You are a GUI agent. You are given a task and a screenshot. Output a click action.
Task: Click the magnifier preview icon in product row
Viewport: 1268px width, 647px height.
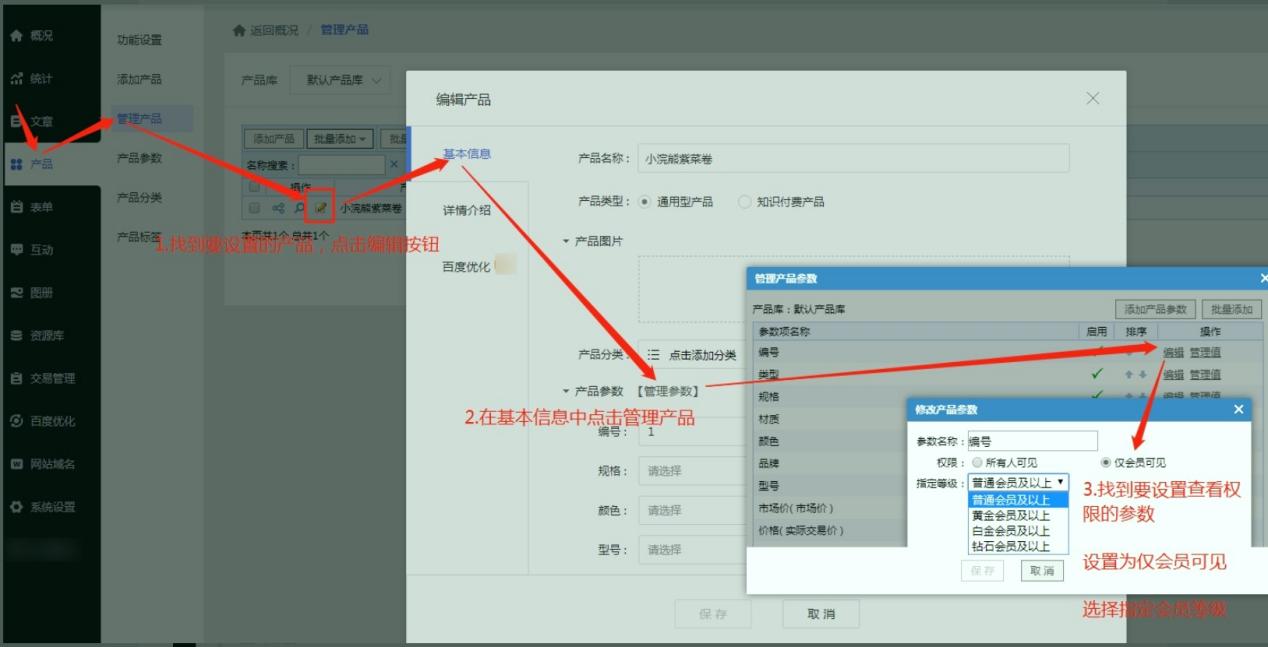tap(299, 208)
